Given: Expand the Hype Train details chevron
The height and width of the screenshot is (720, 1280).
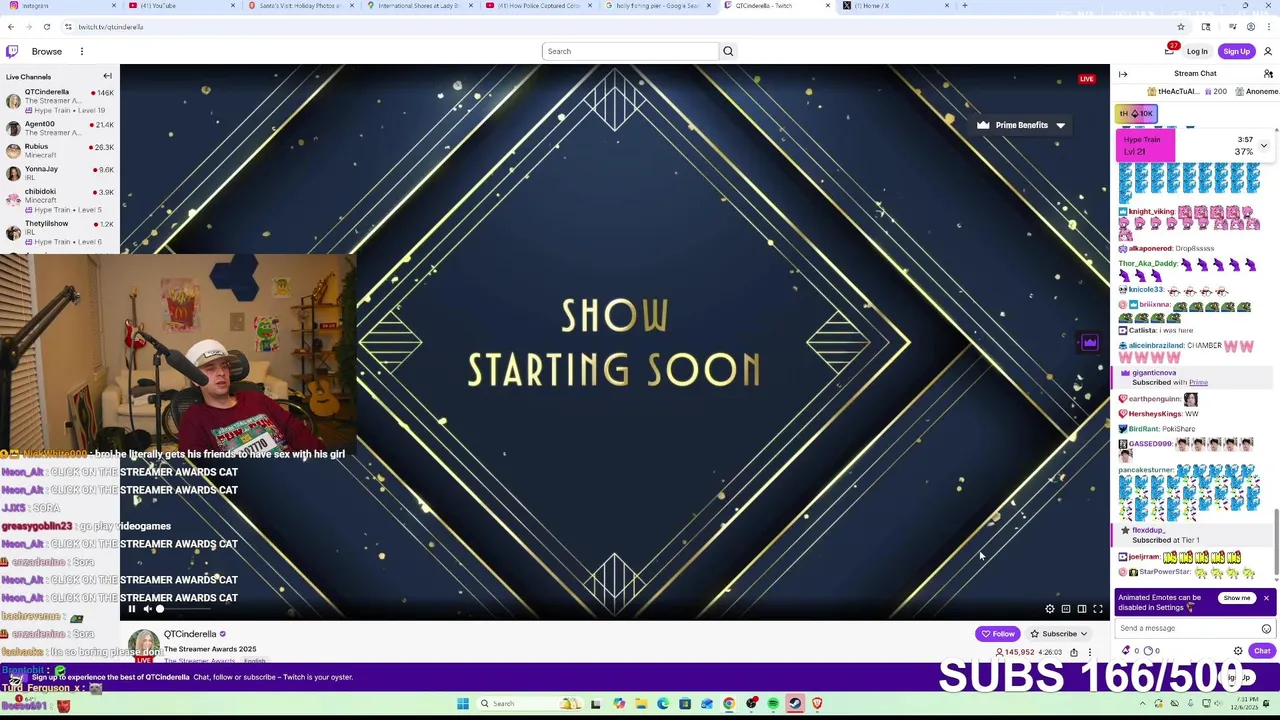Looking at the screenshot, I should [1263, 146].
